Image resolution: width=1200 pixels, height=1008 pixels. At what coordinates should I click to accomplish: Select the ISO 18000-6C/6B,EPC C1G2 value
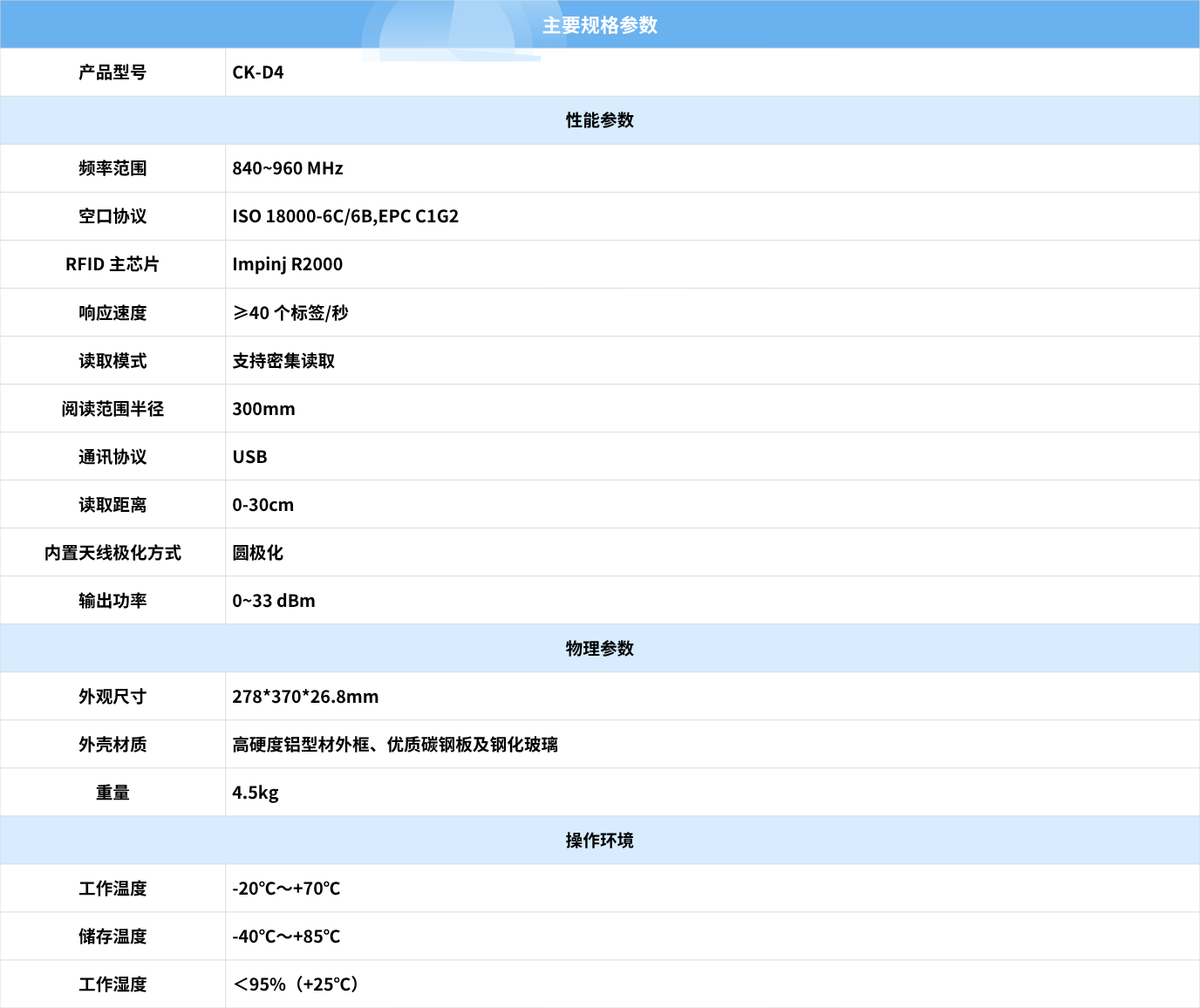[345, 216]
